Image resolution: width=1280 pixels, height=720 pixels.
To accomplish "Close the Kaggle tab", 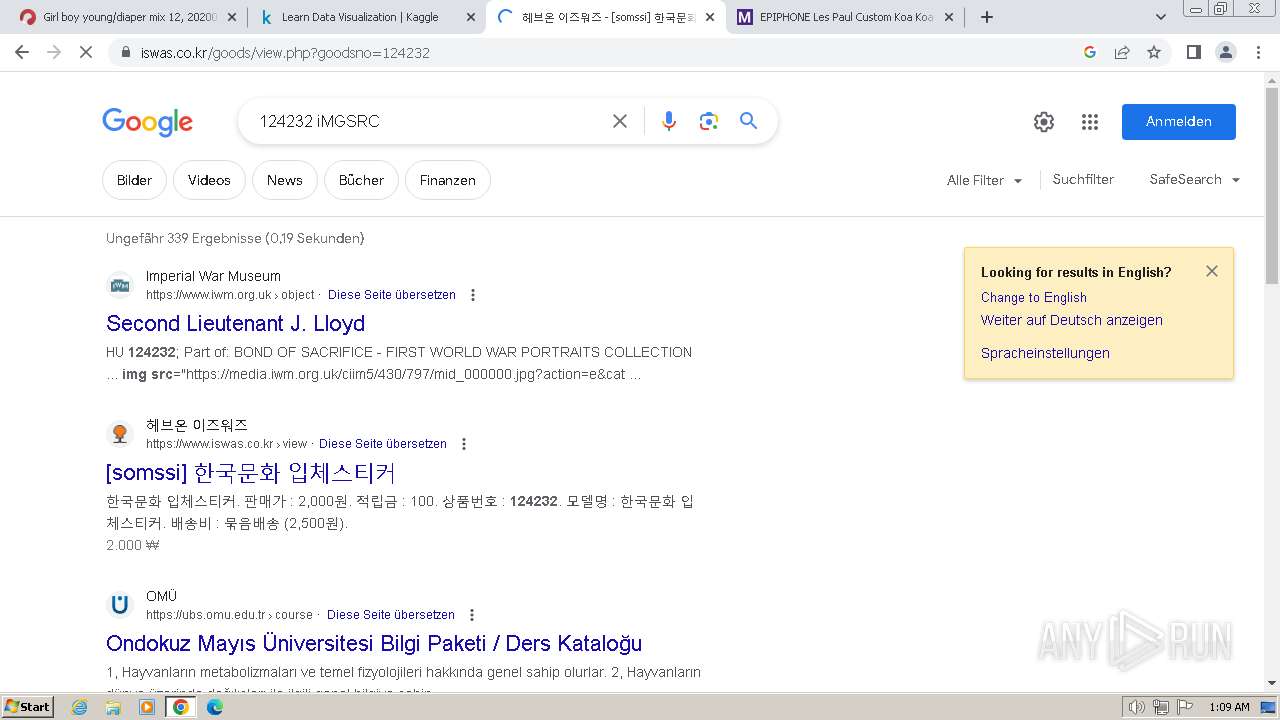I will [x=471, y=17].
